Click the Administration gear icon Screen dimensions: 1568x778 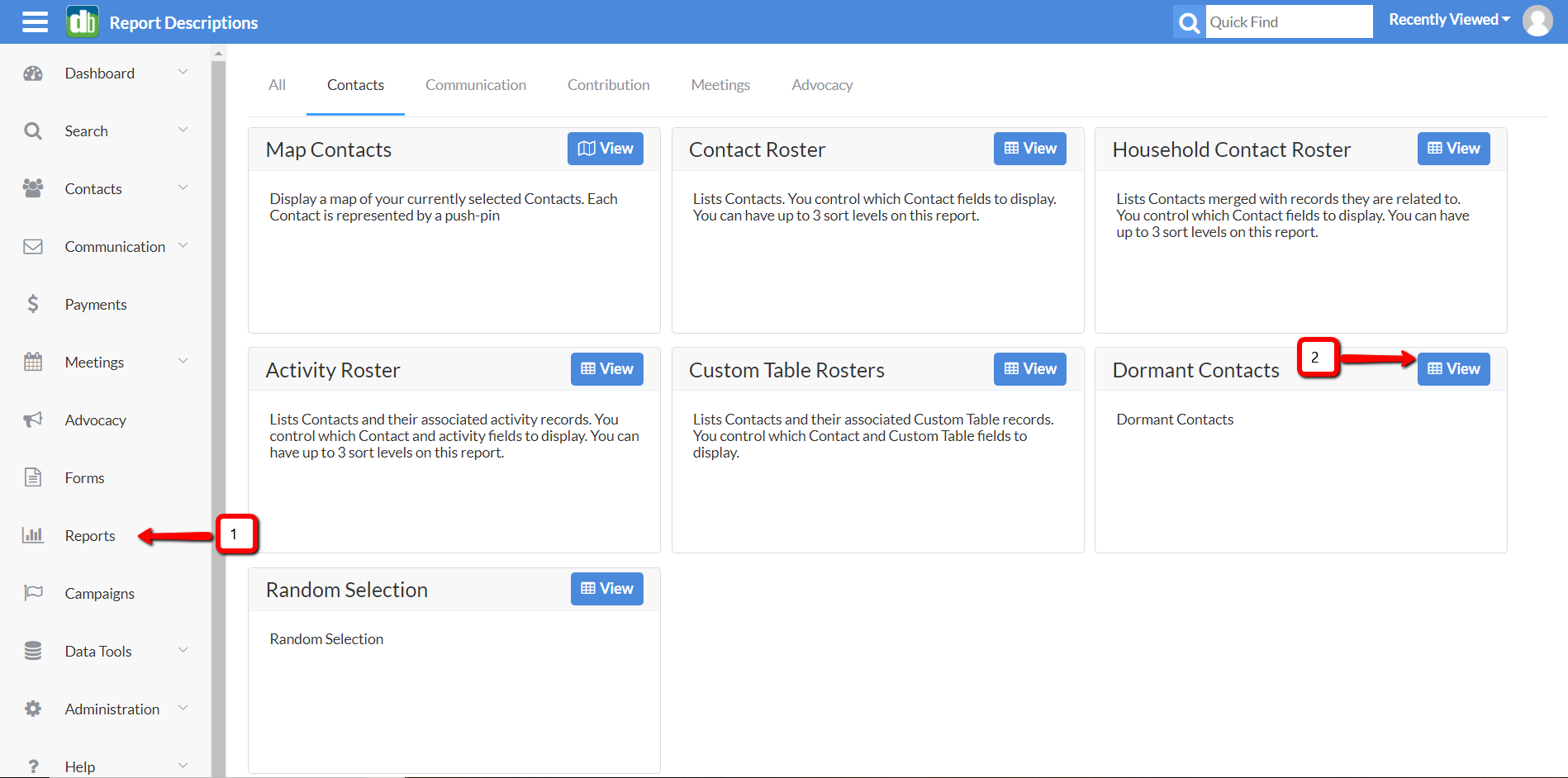pos(33,709)
